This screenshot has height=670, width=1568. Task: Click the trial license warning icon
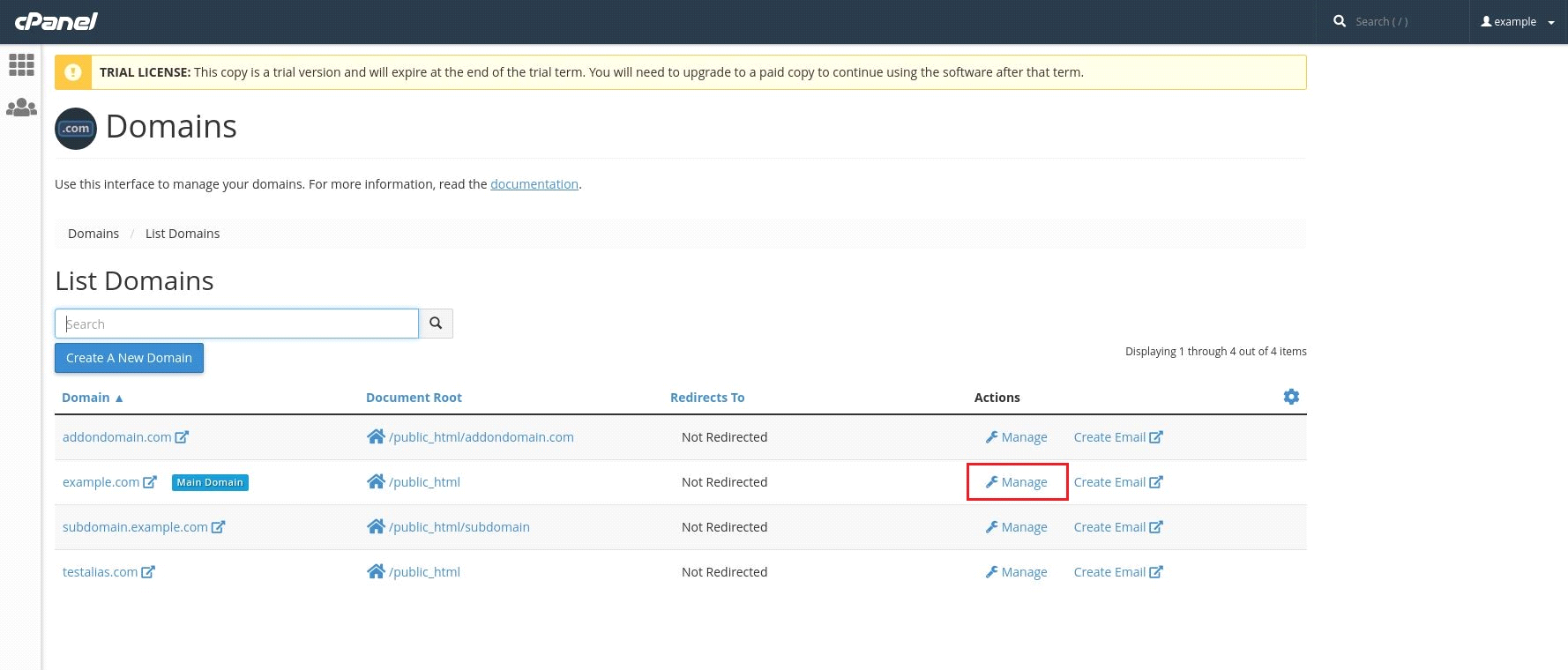(73, 72)
